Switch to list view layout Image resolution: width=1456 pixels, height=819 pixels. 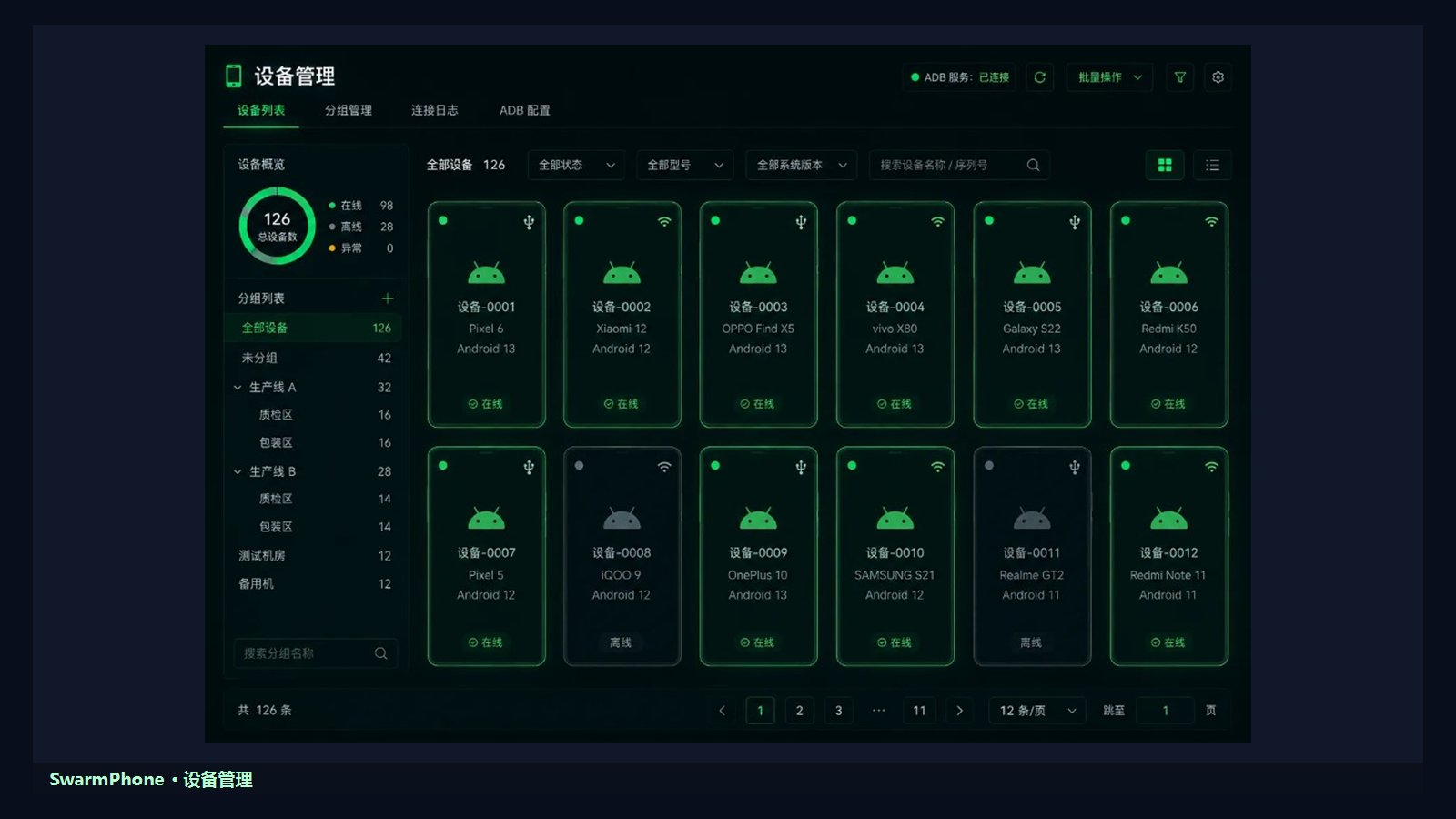pyautogui.click(x=1212, y=165)
